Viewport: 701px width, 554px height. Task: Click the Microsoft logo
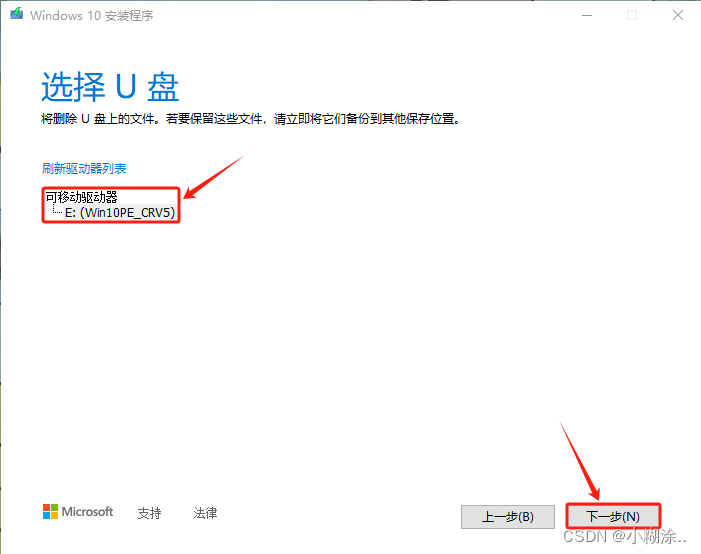tap(78, 512)
